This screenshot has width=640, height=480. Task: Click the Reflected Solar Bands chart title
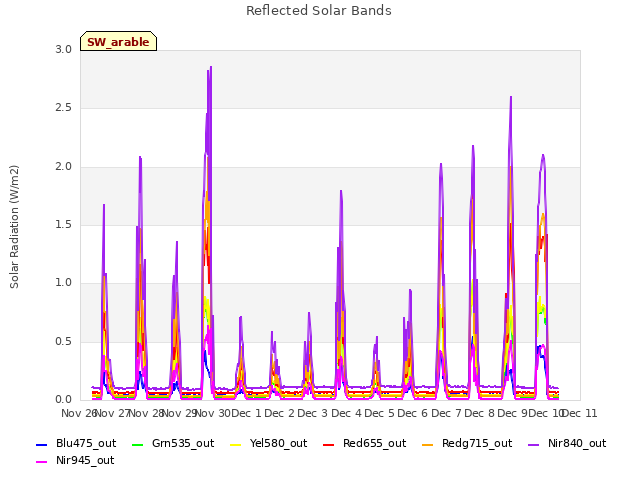(319, 11)
